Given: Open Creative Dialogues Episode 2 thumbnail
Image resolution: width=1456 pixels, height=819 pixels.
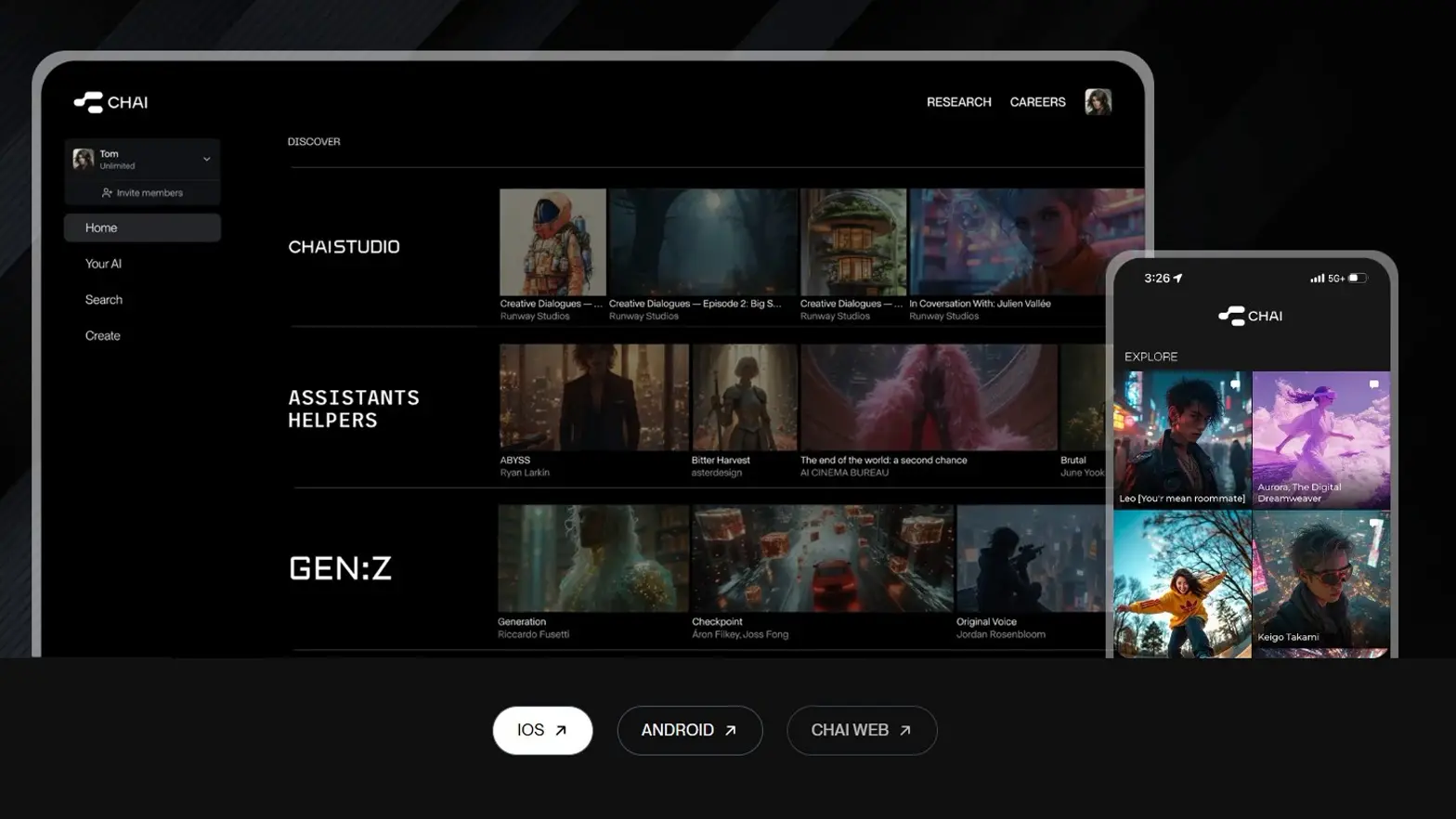Looking at the screenshot, I should [703, 242].
